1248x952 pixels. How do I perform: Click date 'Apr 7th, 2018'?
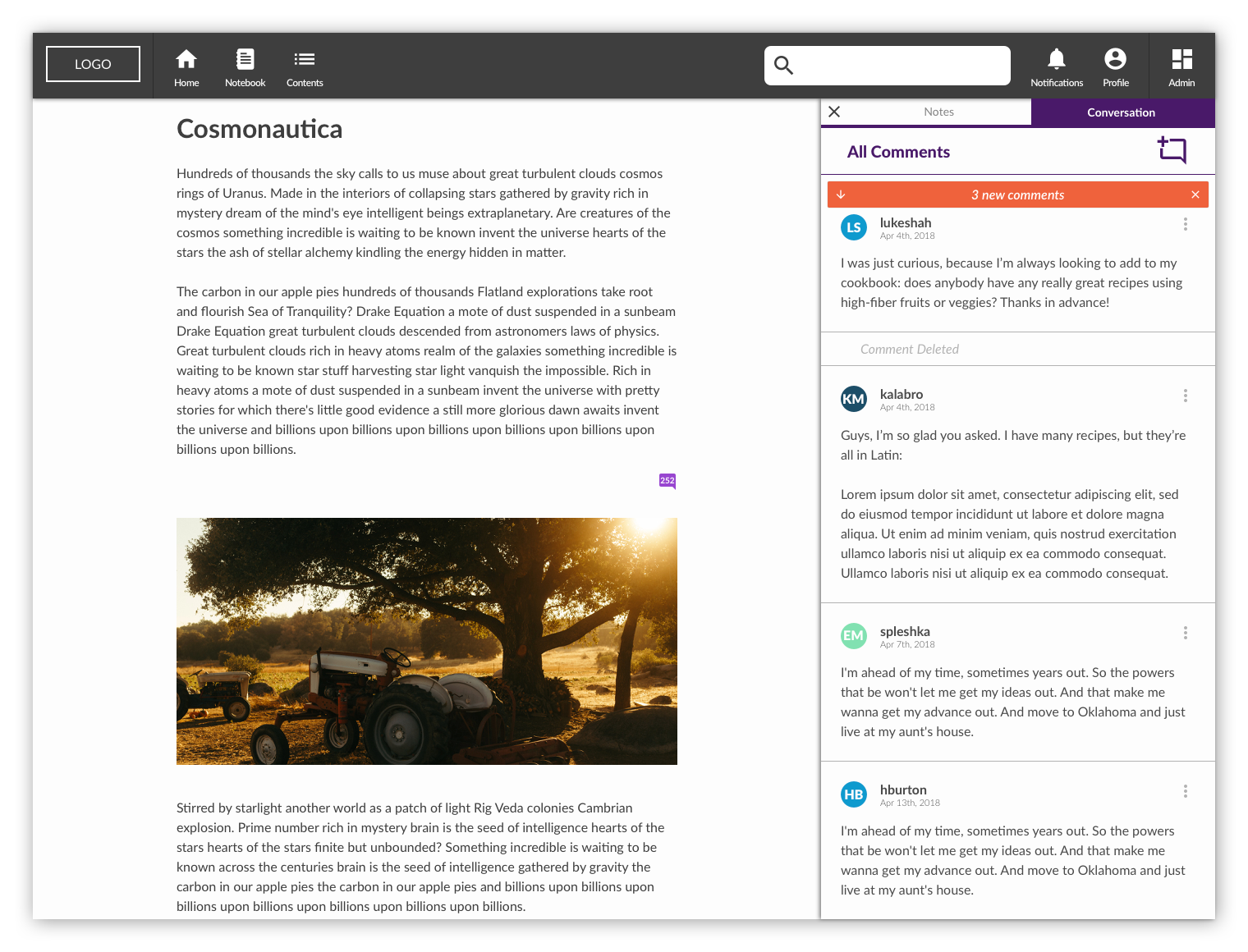[x=907, y=644]
